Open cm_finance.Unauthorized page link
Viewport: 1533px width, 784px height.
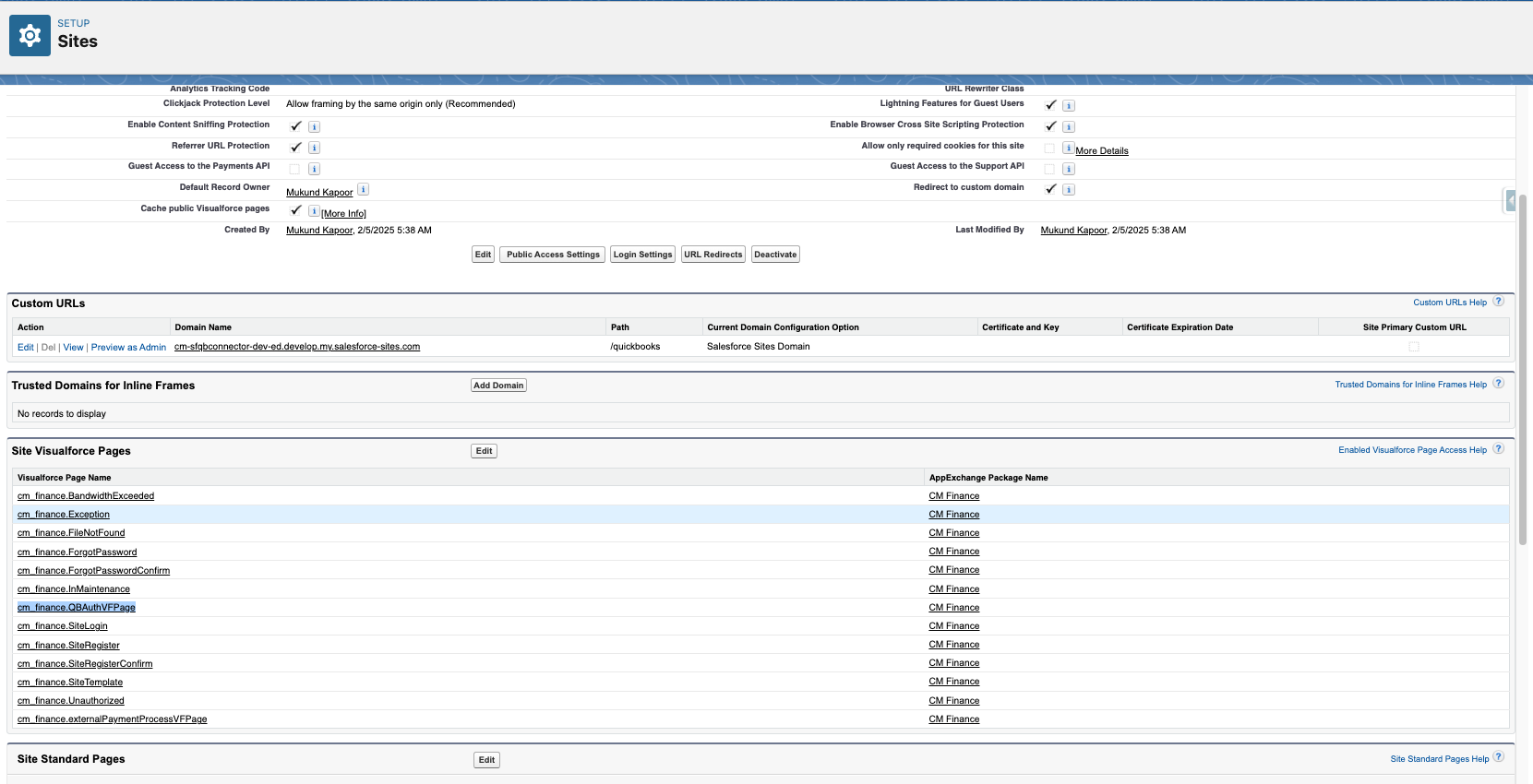71,701
